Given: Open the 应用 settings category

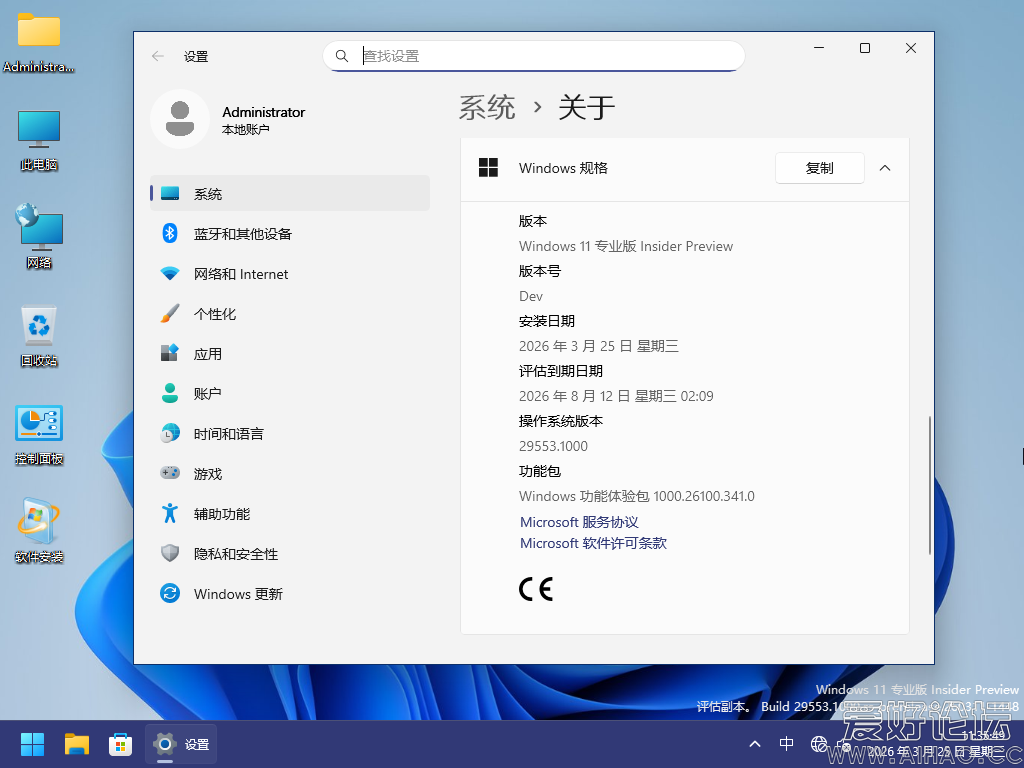Looking at the screenshot, I should click(289, 354).
